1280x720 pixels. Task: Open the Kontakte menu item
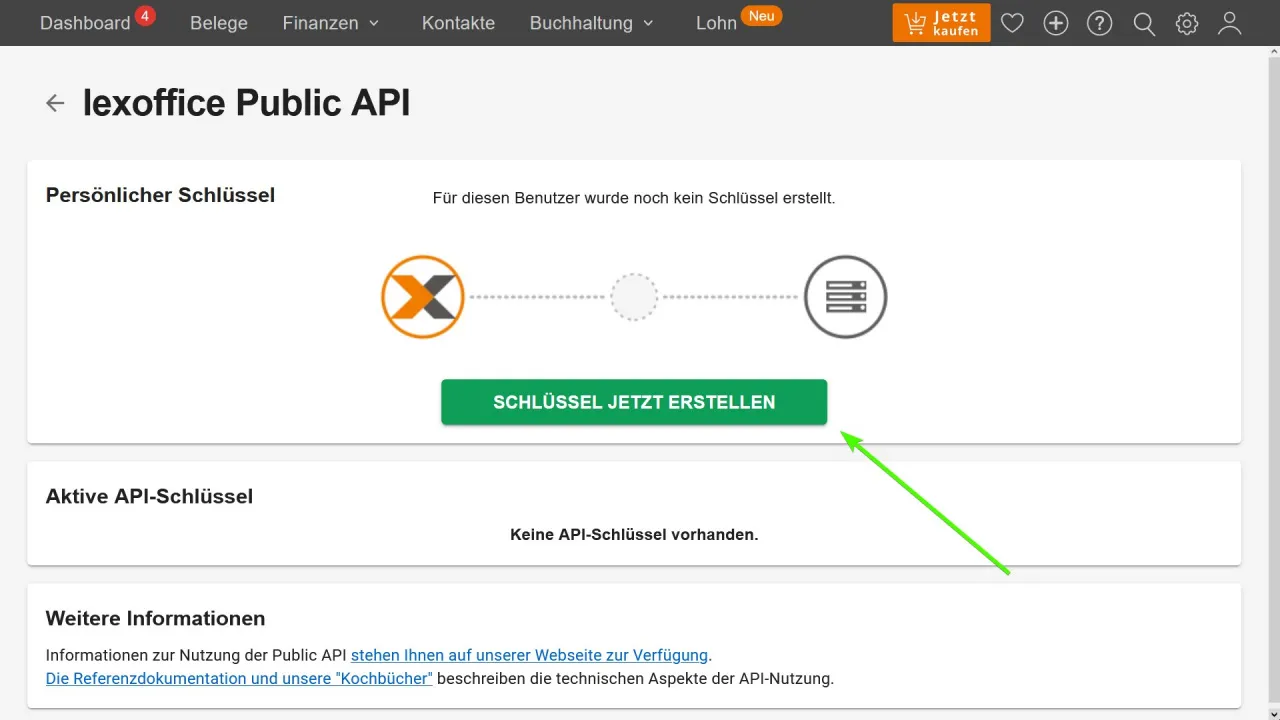[458, 23]
